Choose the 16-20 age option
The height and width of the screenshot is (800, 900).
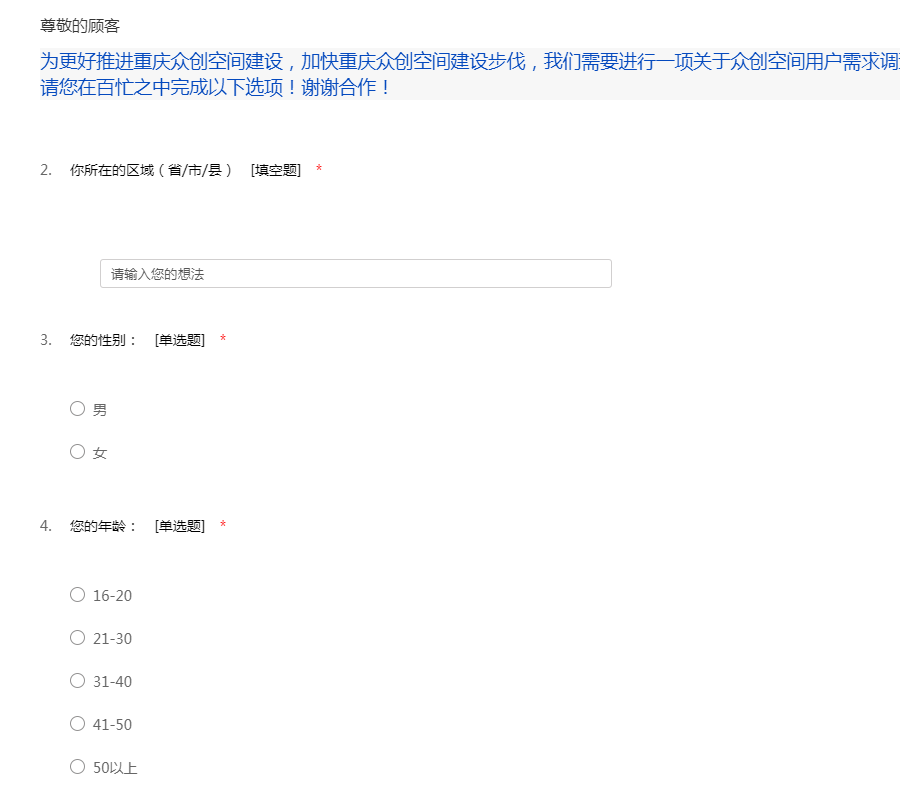pyautogui.click(x=78, y=594)
